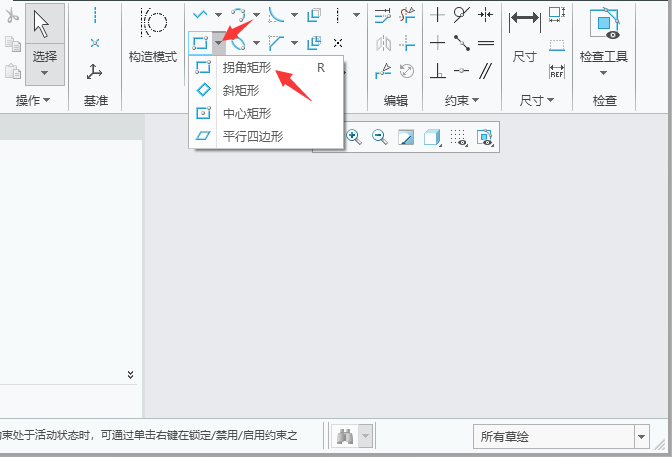Expand the 操作 group dropdown

point(33,100)
